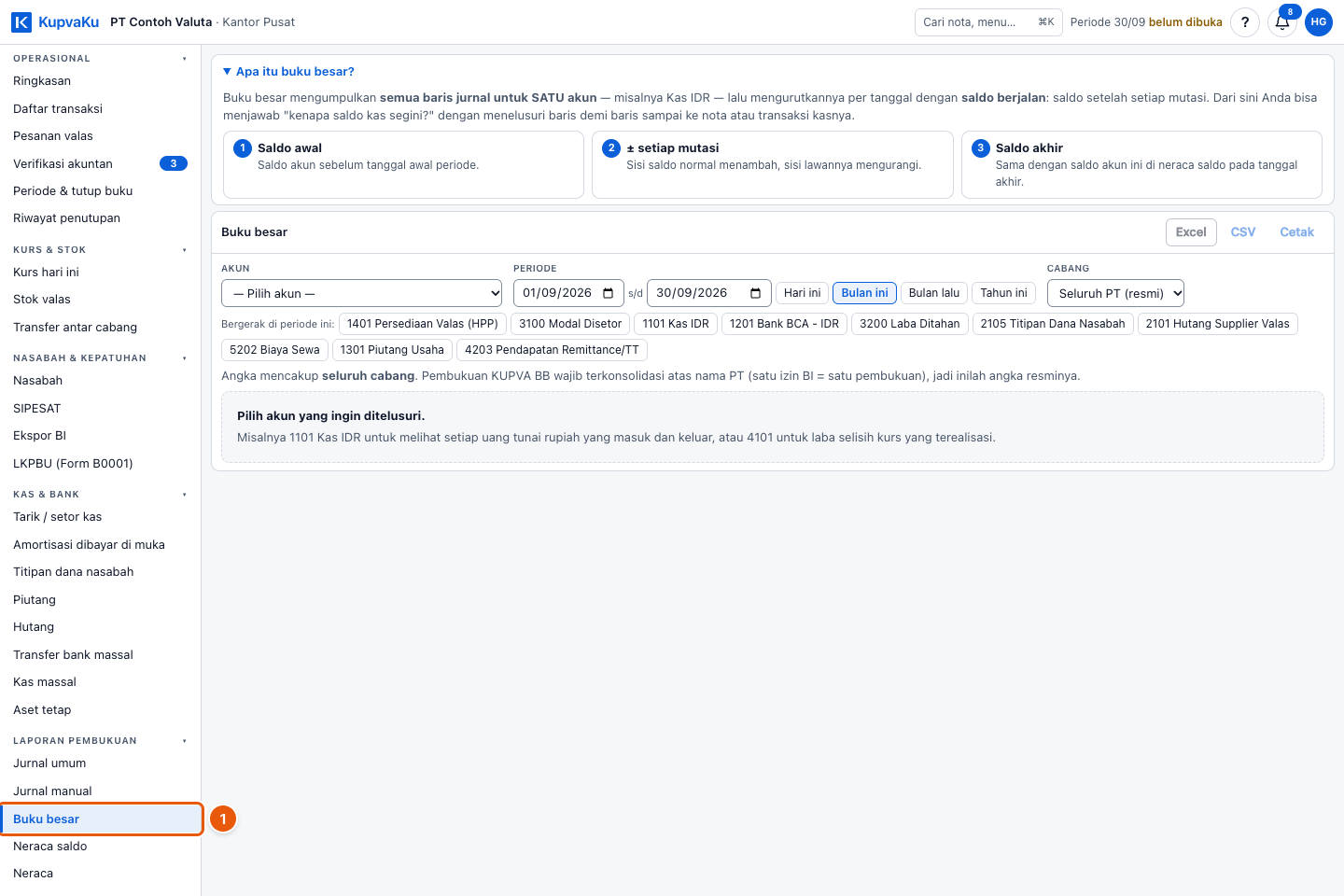1344x896 pixels.
Task: Export ledger as CSV
Action: 1243,232
